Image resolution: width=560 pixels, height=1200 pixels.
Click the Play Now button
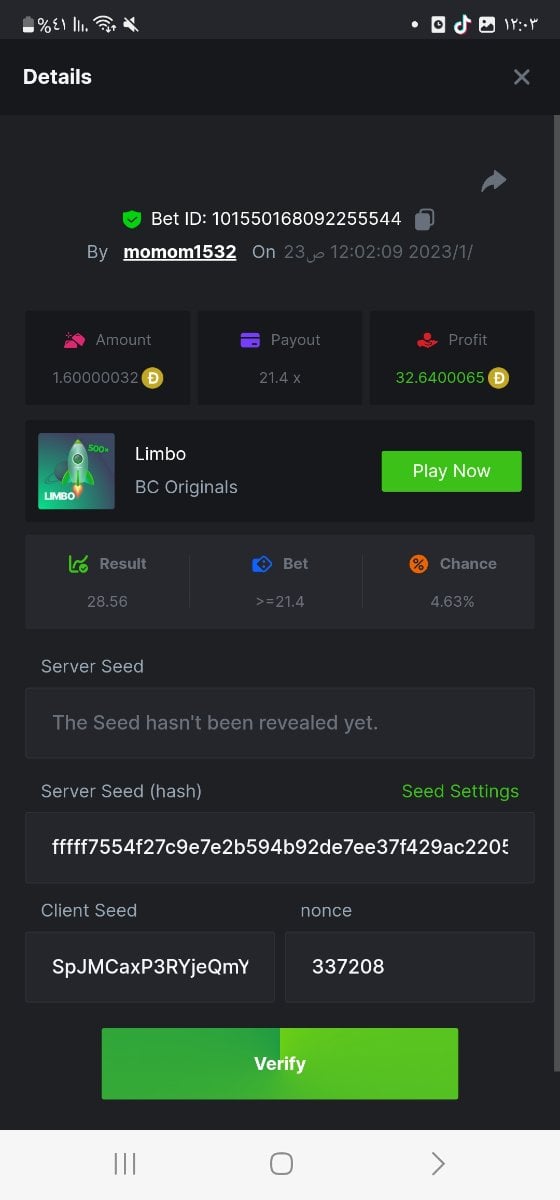coord(452,471)
